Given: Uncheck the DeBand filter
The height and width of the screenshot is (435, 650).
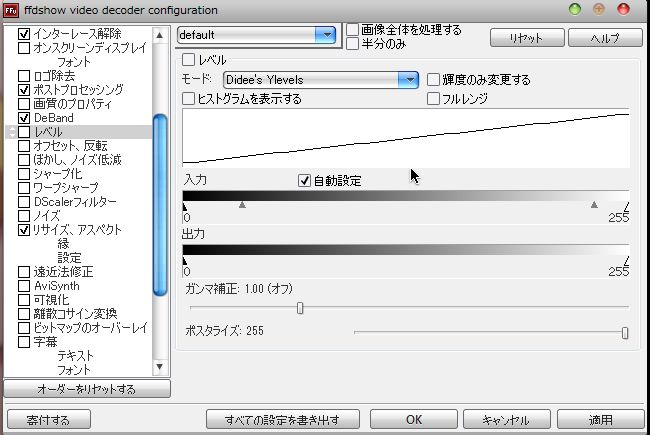Looking at the screenshot, I should (x=24, y=118).
